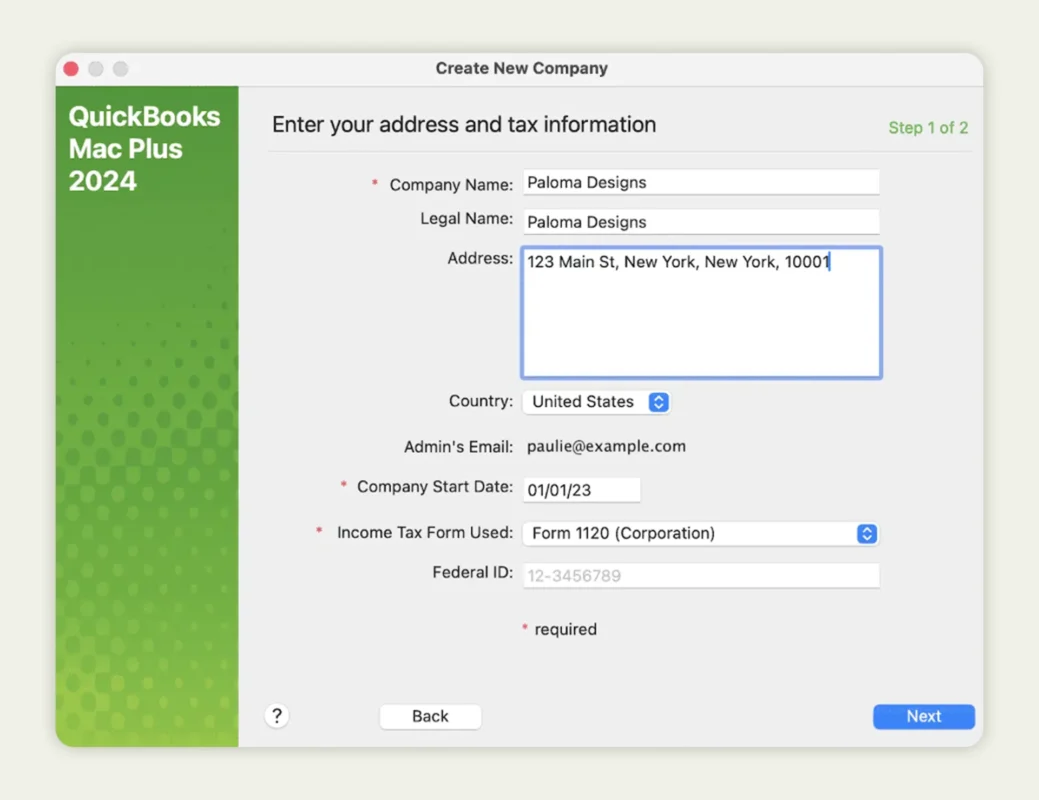Click the Legal Name input field
1039x800 pixels.
[x=700, y=221]
